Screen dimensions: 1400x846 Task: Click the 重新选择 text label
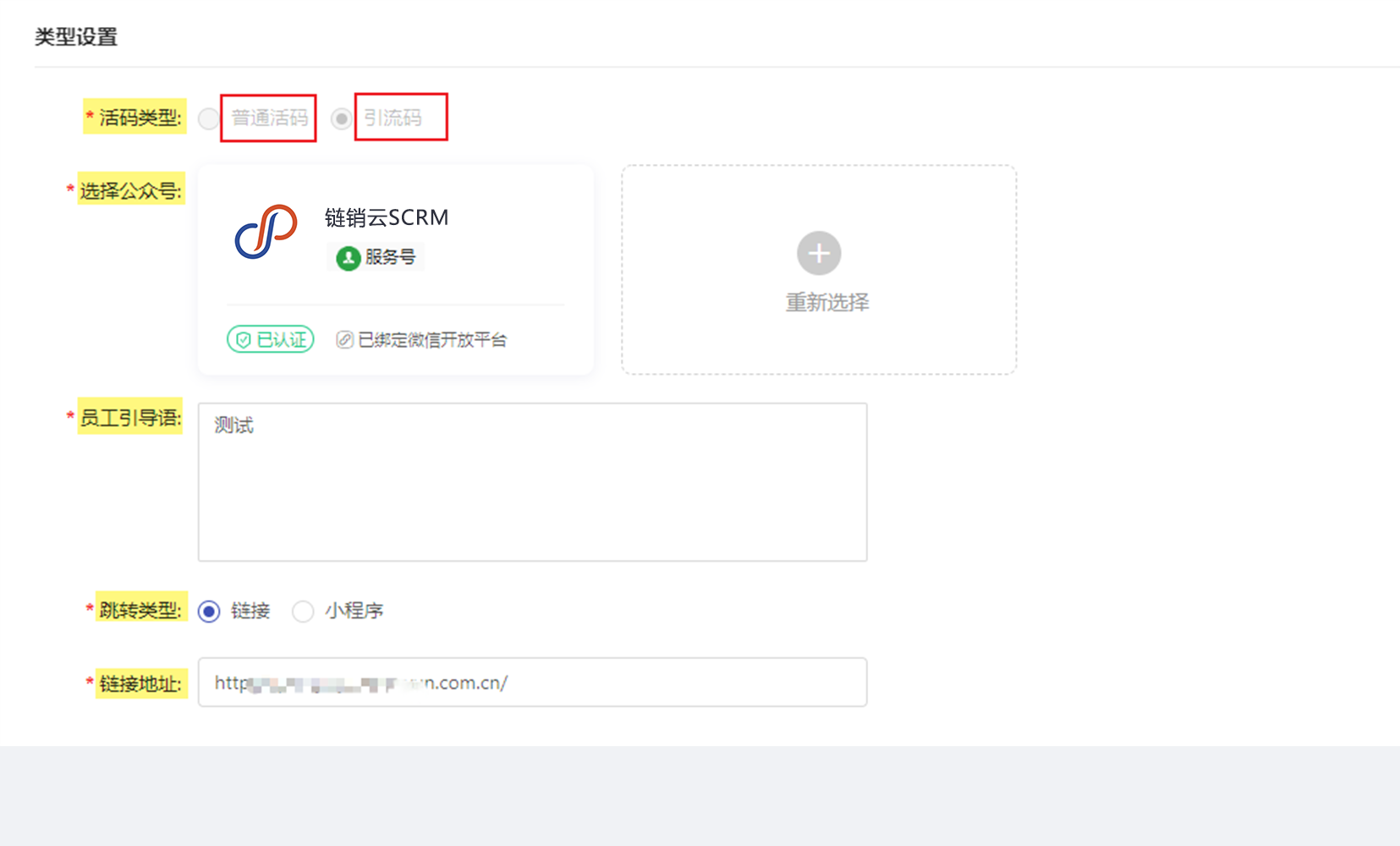(x=827, y=302)
